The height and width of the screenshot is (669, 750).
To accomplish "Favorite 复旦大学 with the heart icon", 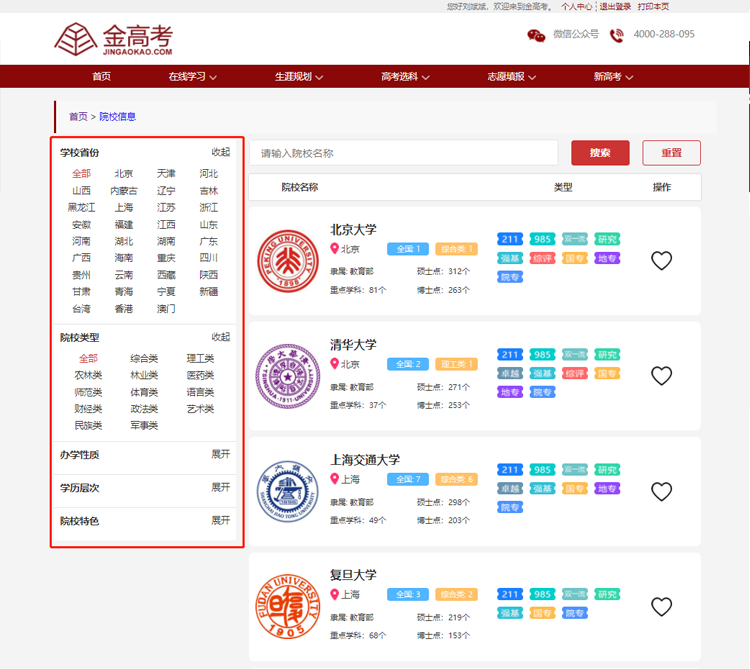I will 661,607.
